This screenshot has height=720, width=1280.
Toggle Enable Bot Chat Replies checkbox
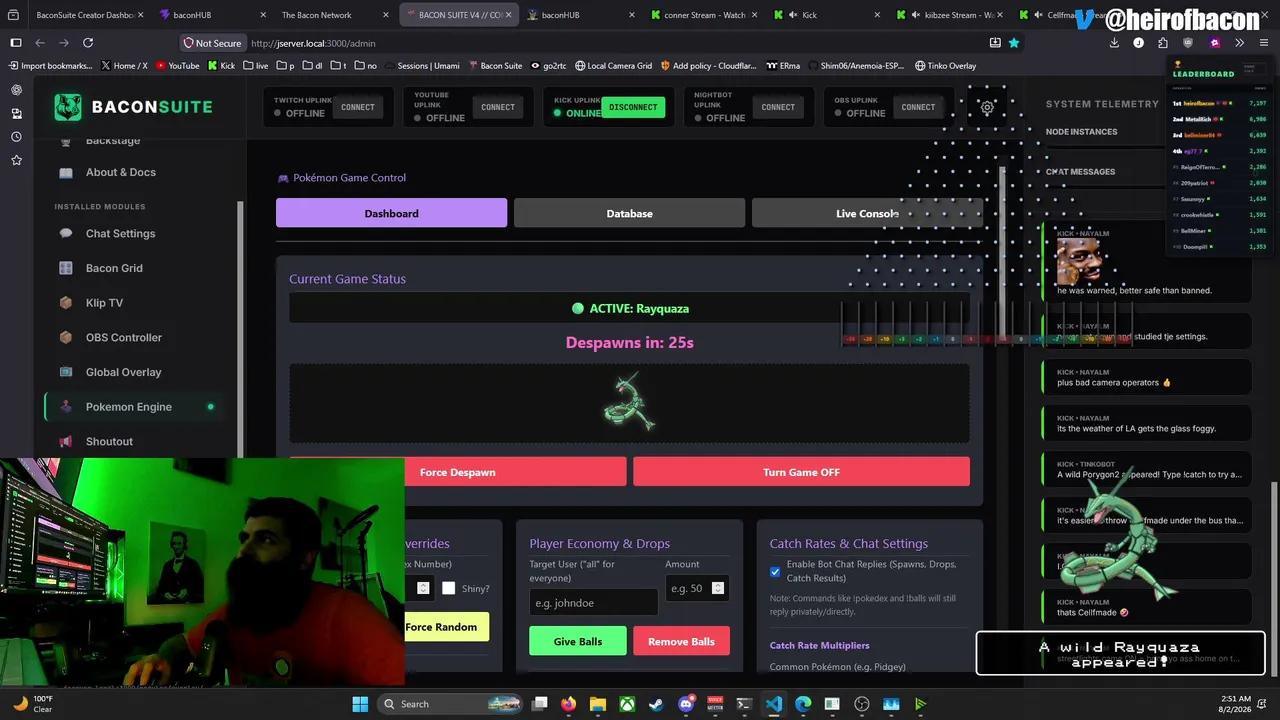point(775,572)
